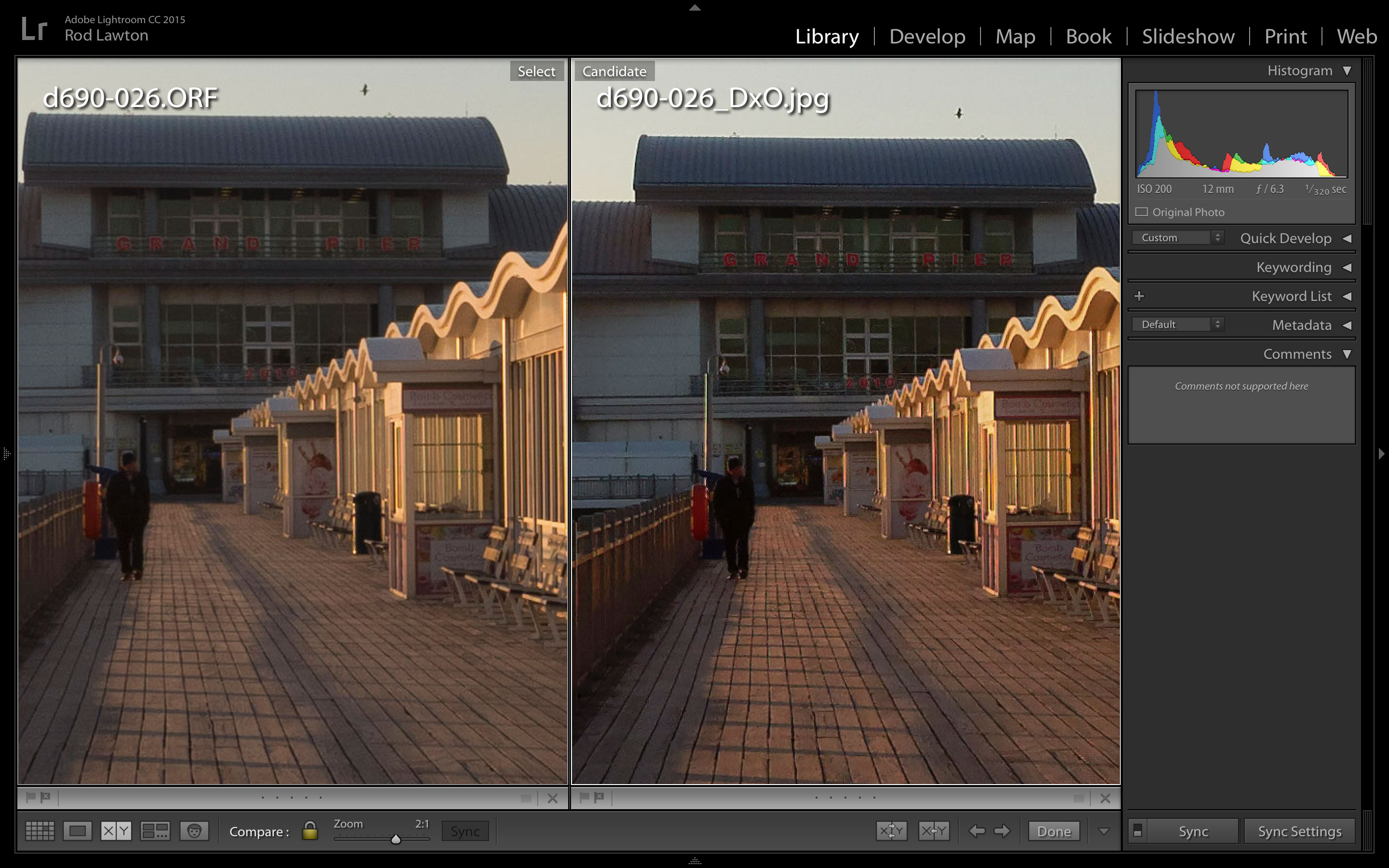Flag Select photo as picked

pyautogui.click(x=31, y=797)
